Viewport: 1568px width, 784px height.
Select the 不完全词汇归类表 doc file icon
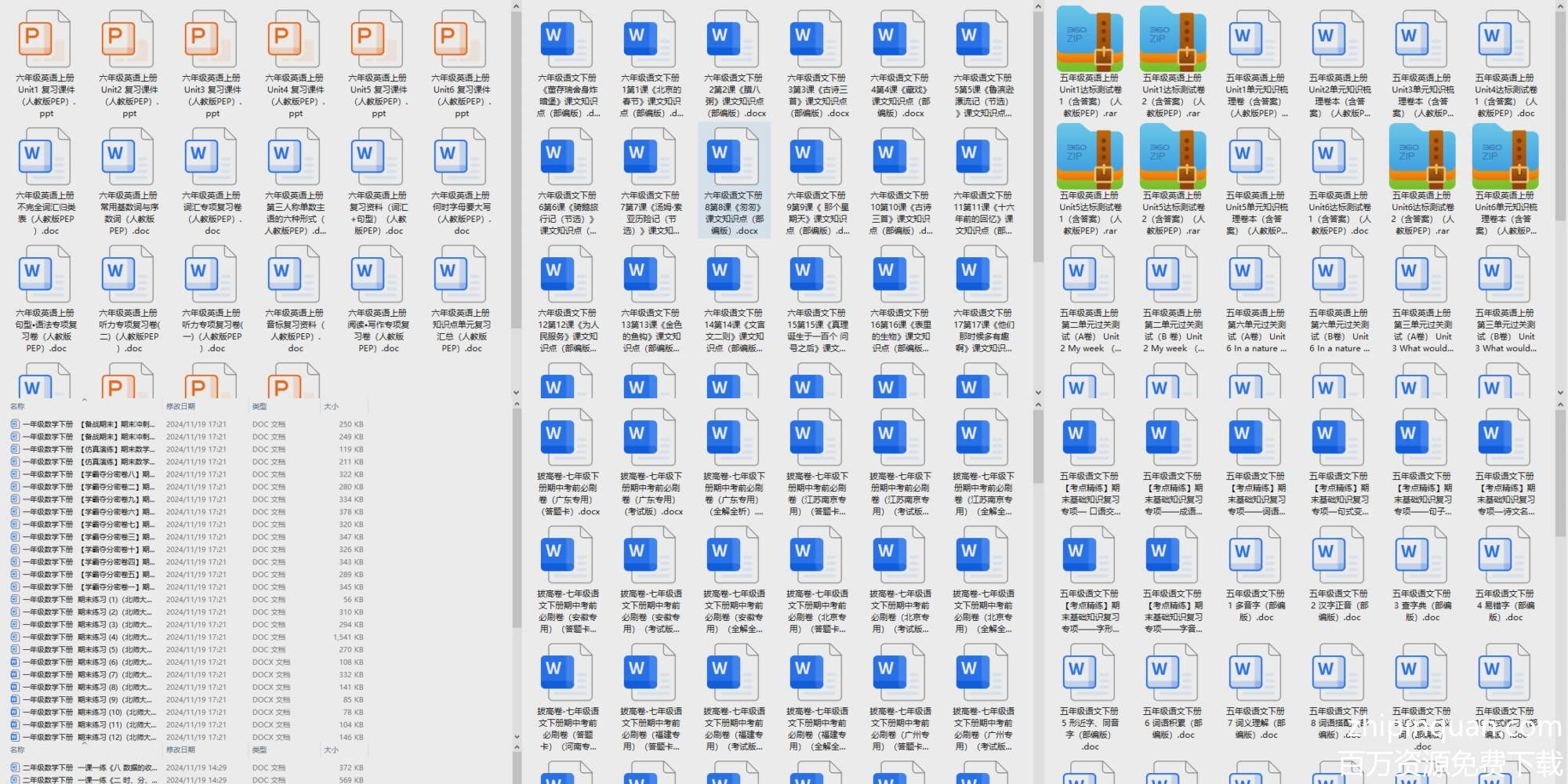pyautogui.click(x=45, y=156)
